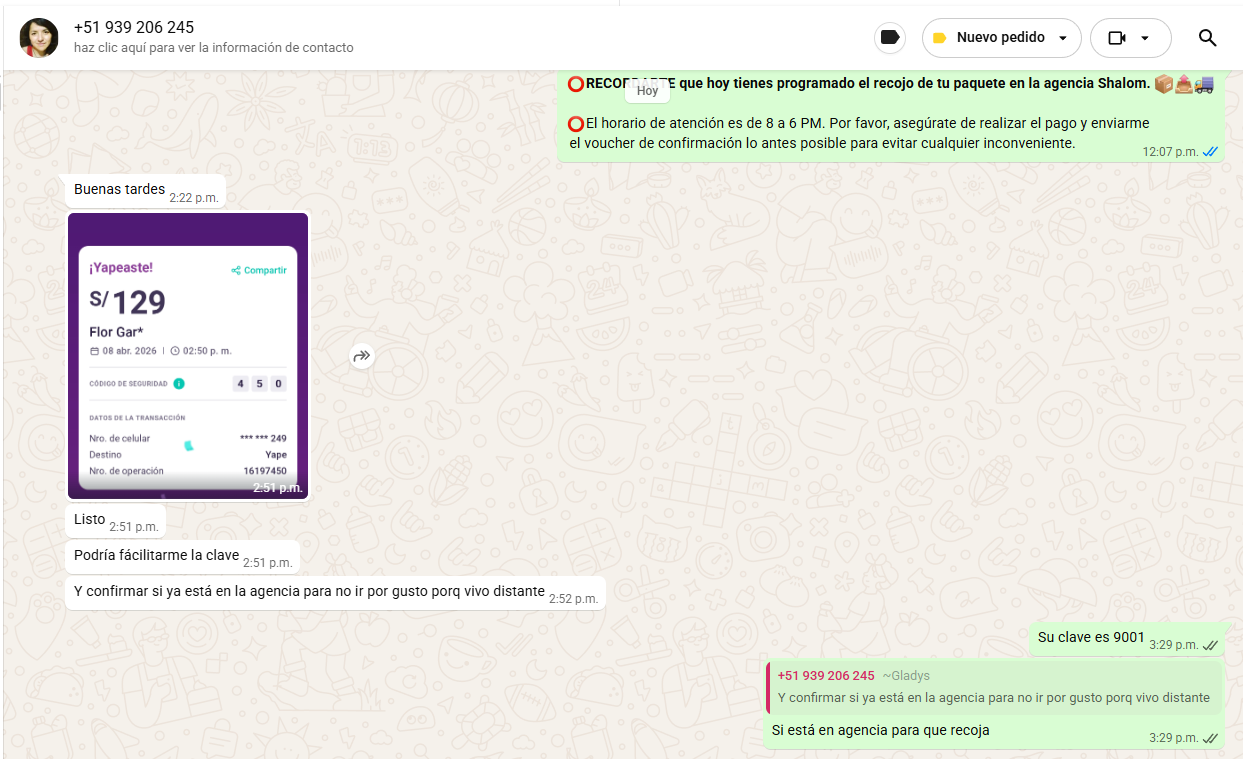Open the Yape S/129 payment screenshot
The image size is (1243, 759).
pyautogui.click(x=188, y=355)
